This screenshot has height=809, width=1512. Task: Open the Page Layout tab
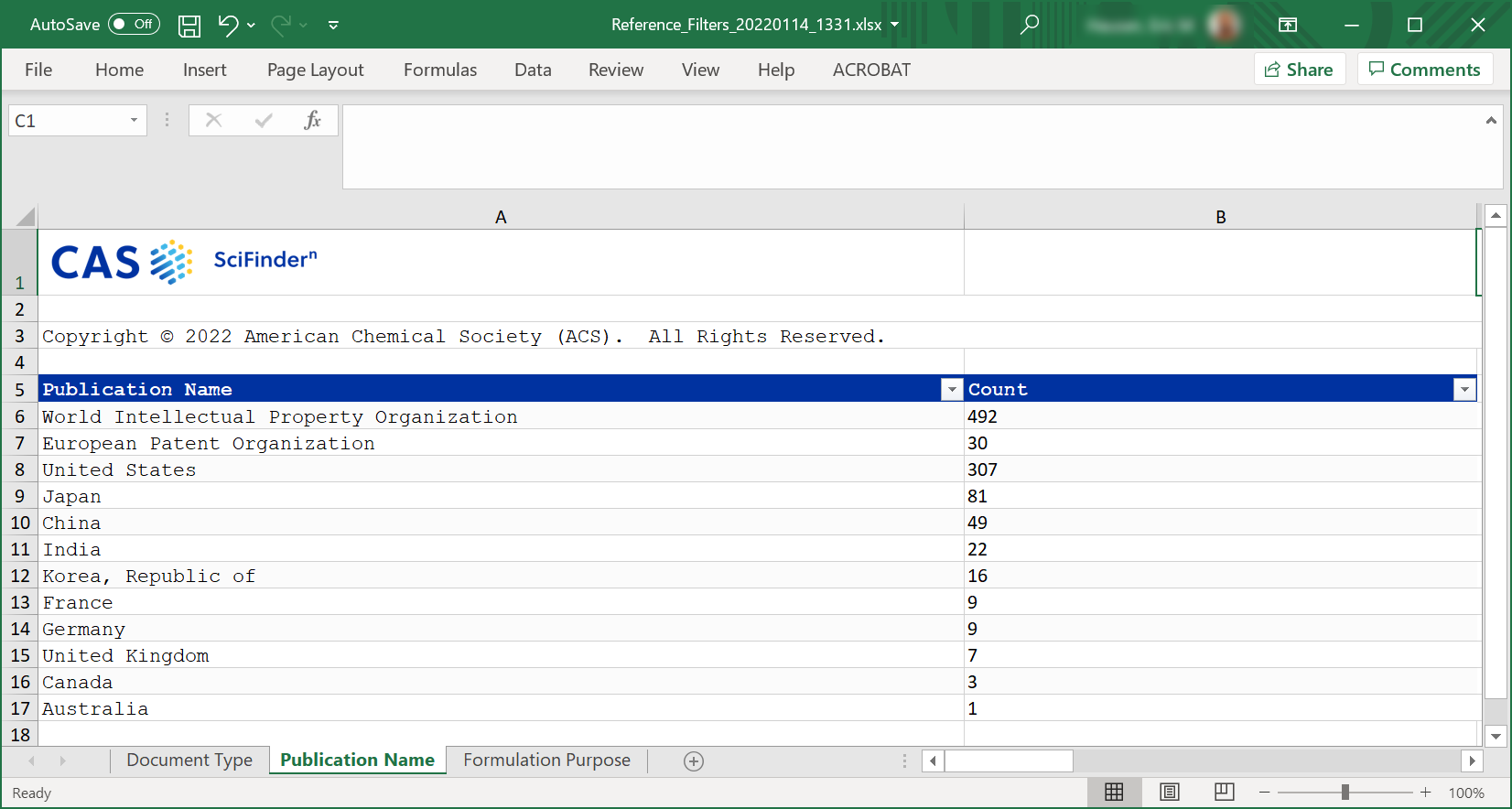point(315,70)
